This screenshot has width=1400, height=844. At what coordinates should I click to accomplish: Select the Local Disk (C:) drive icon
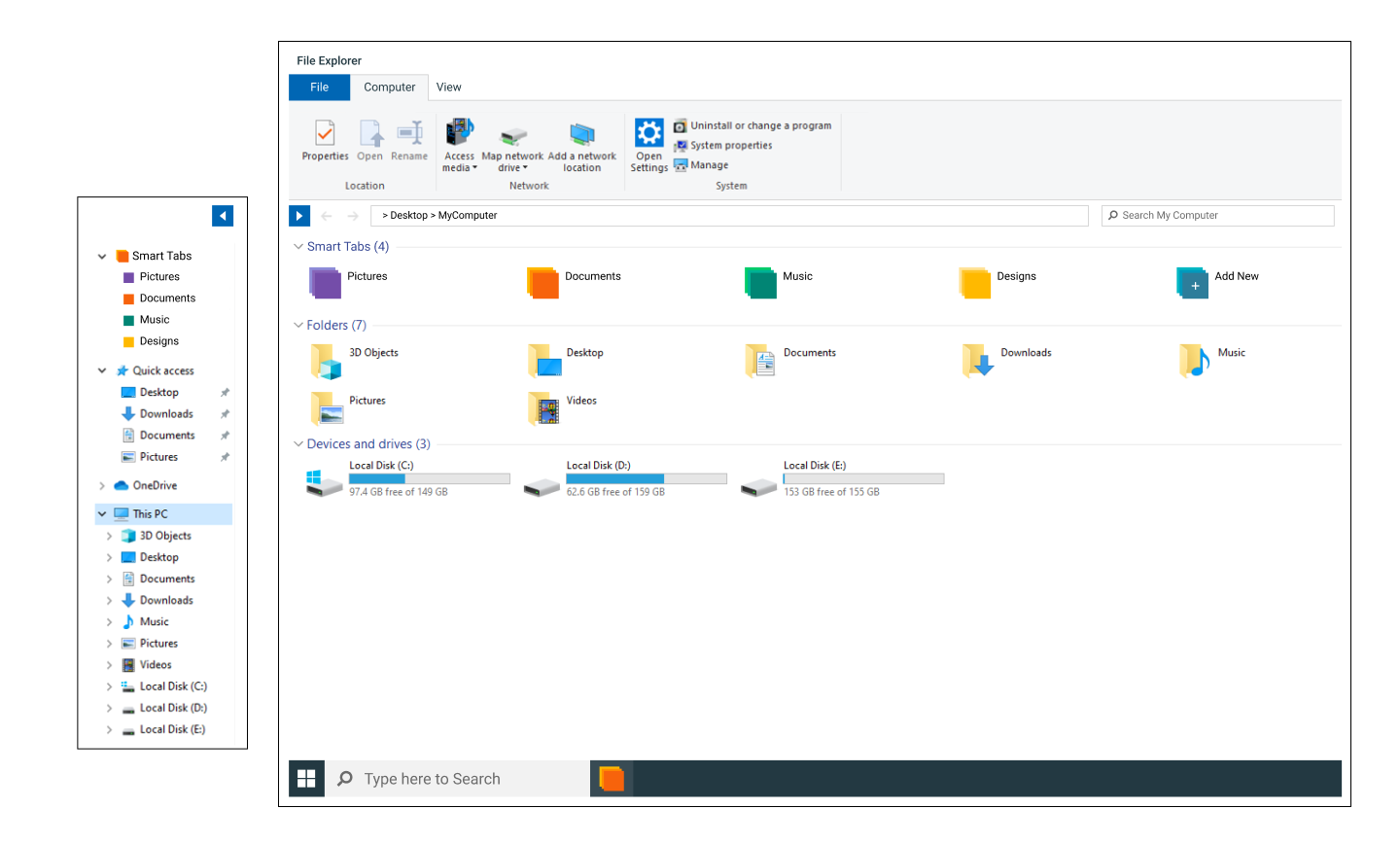324,483
